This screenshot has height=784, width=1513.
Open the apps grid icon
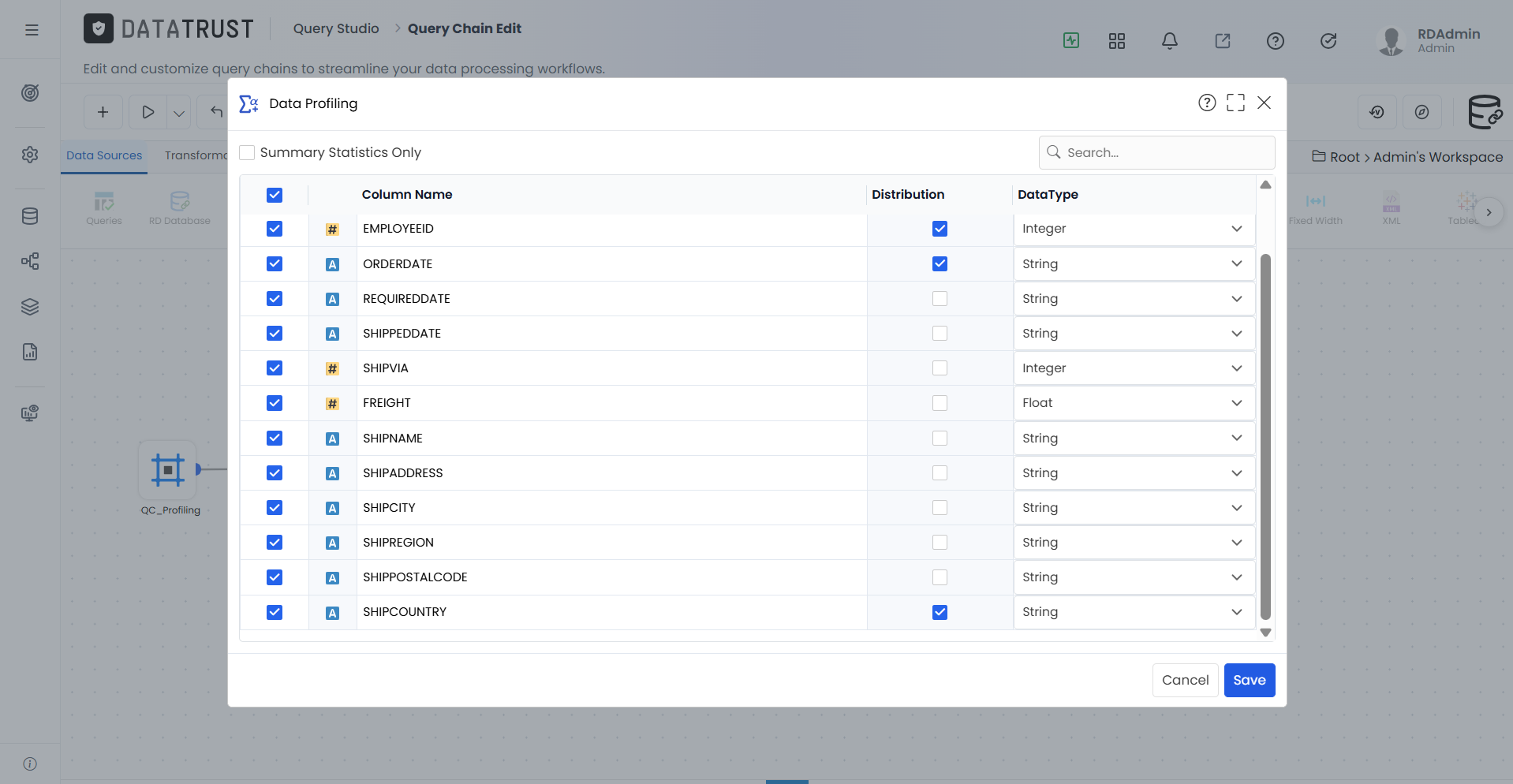click(1117, 41)
